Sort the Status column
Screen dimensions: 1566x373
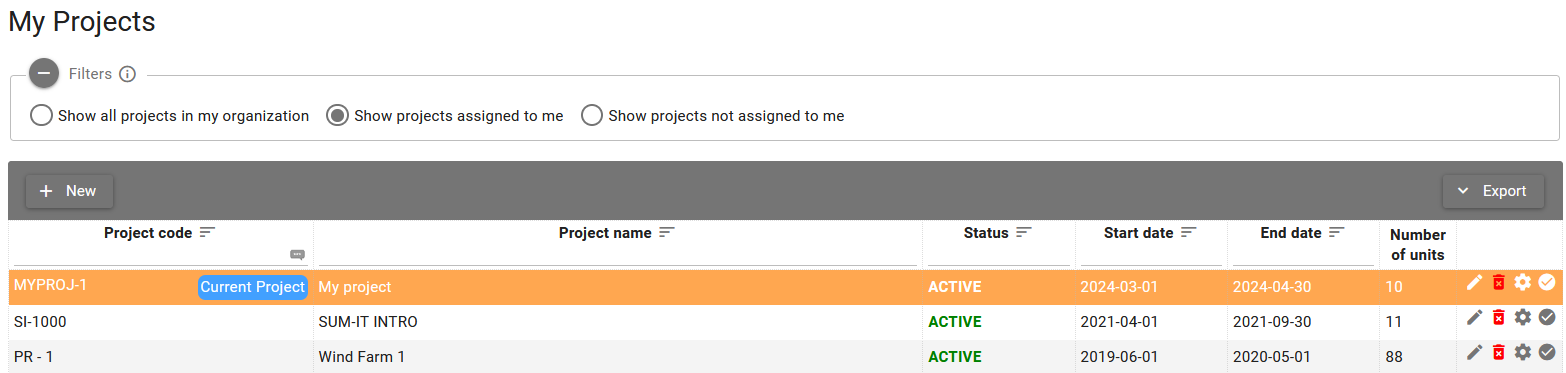pos(1023,232)
